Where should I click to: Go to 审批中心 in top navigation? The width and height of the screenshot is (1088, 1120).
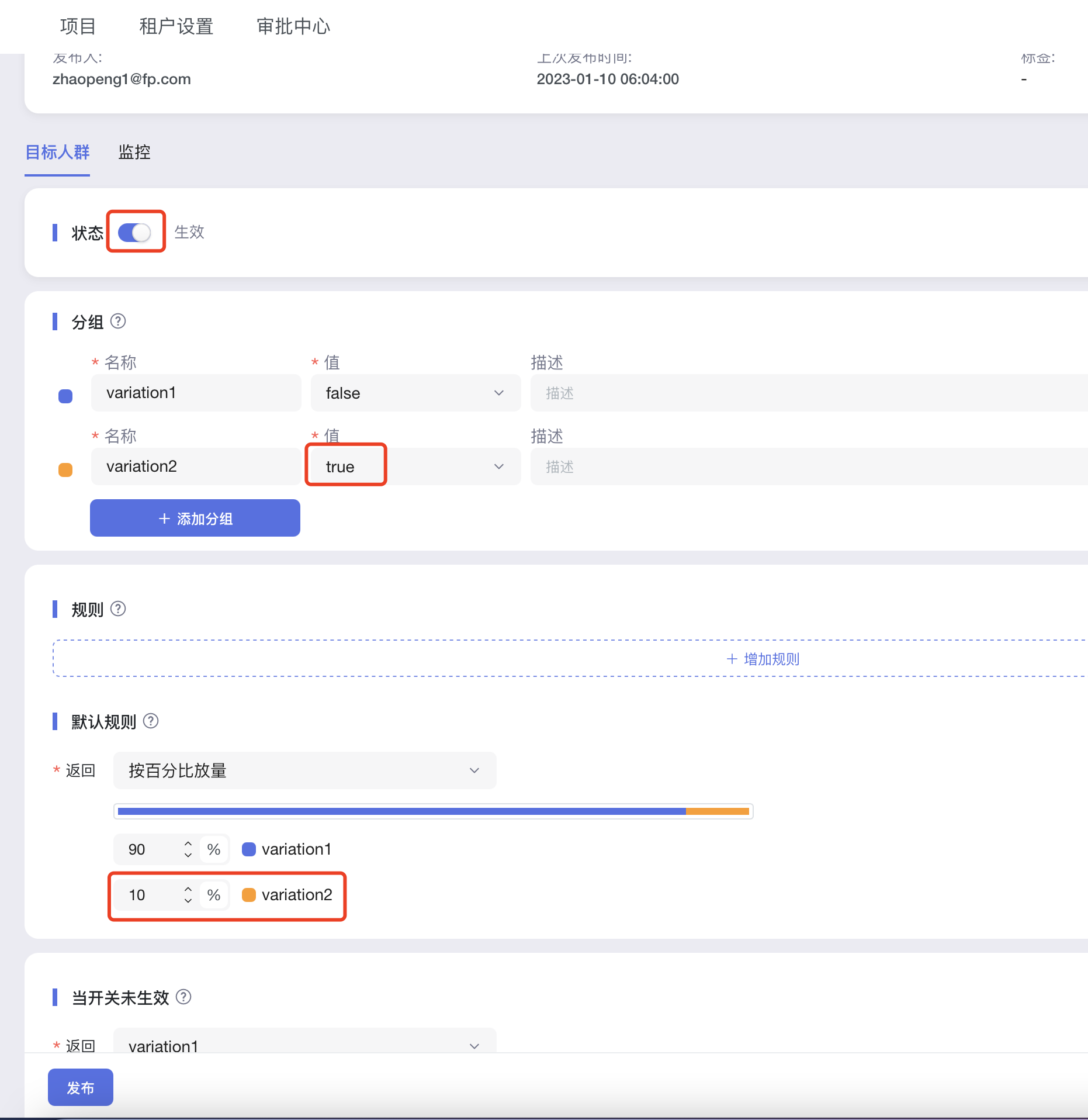click(293, 26)
